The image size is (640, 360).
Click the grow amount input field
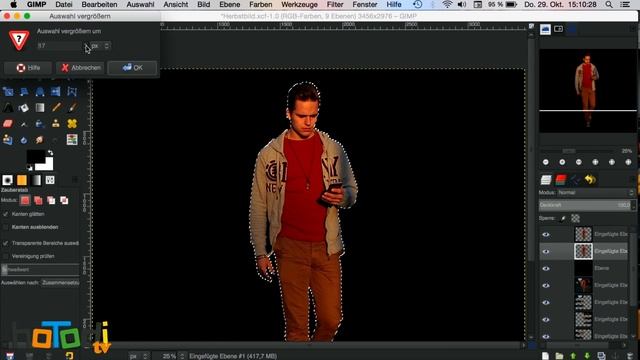click(60, 46)
